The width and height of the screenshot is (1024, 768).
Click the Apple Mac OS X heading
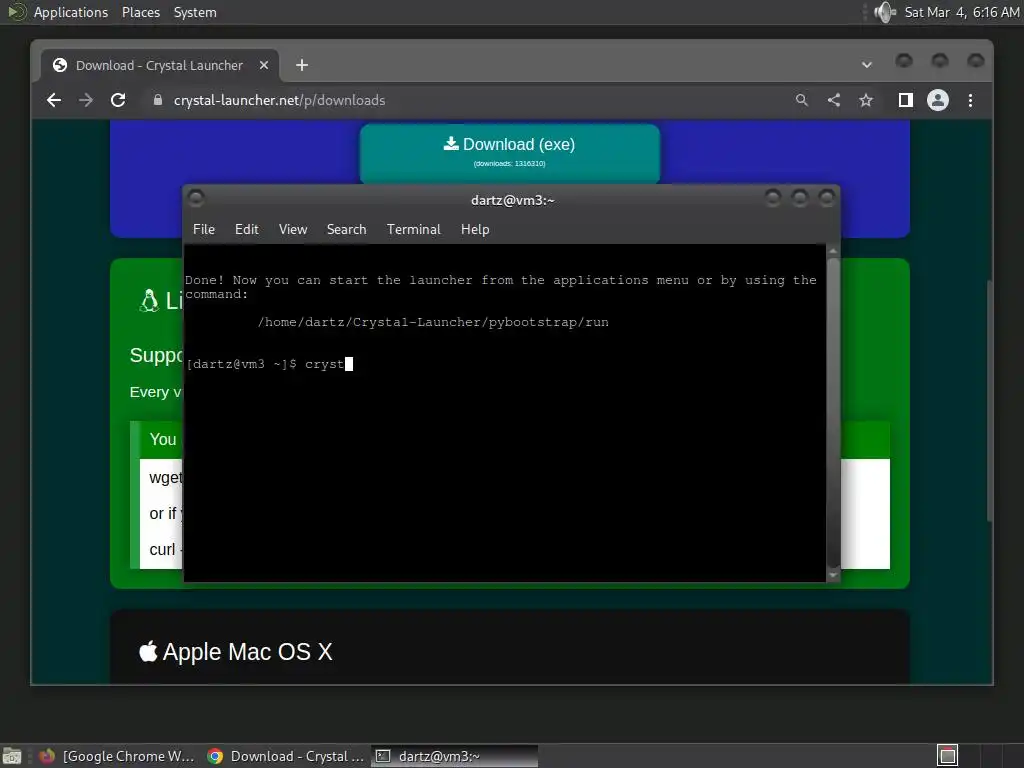(236, 652)
